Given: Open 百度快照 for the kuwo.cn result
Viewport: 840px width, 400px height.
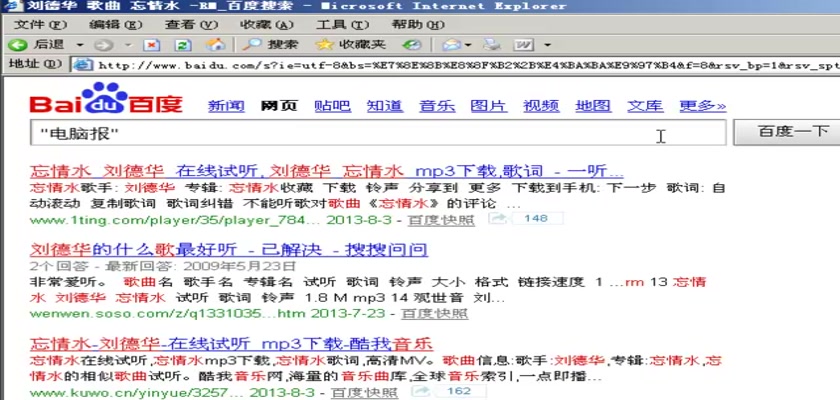Looking at the screenshot, I should click(x=364, y=392).
